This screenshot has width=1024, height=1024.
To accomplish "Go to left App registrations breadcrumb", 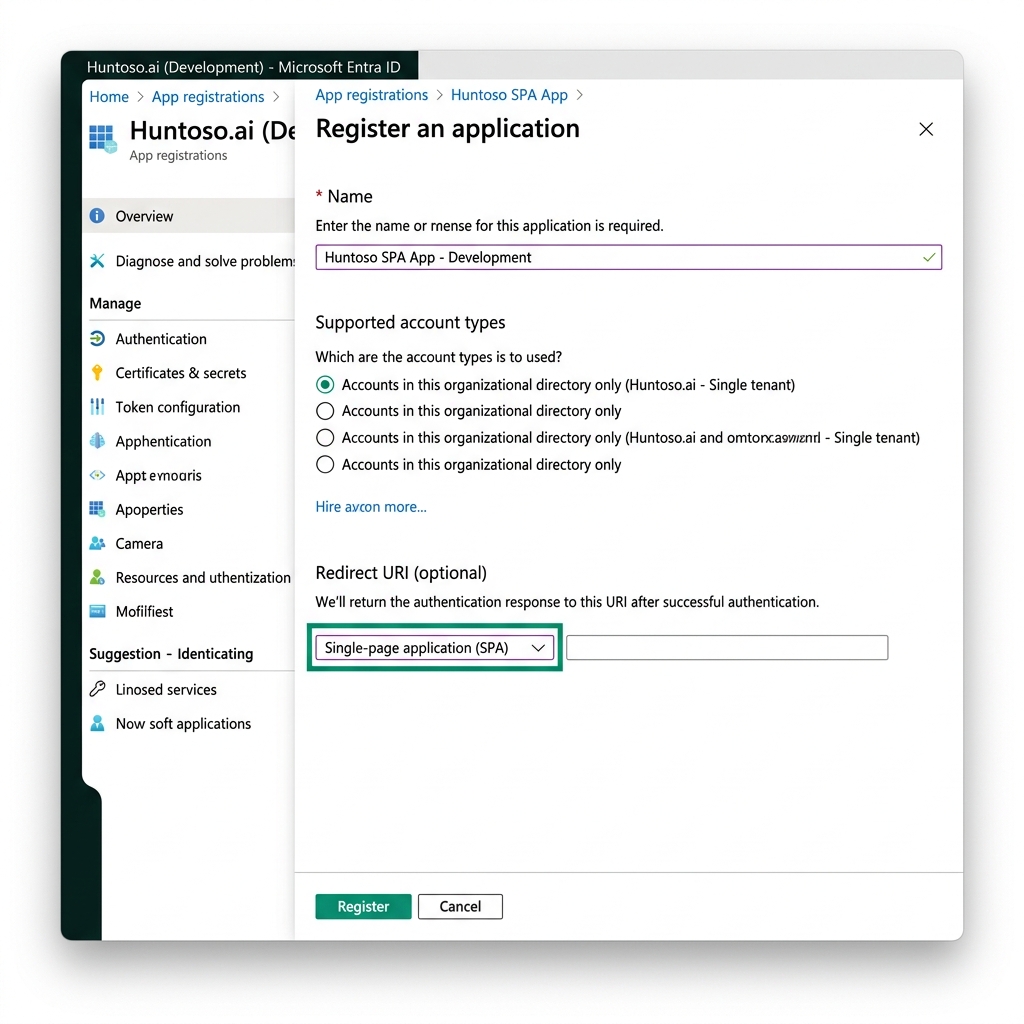I will click(x=208, y=97).
